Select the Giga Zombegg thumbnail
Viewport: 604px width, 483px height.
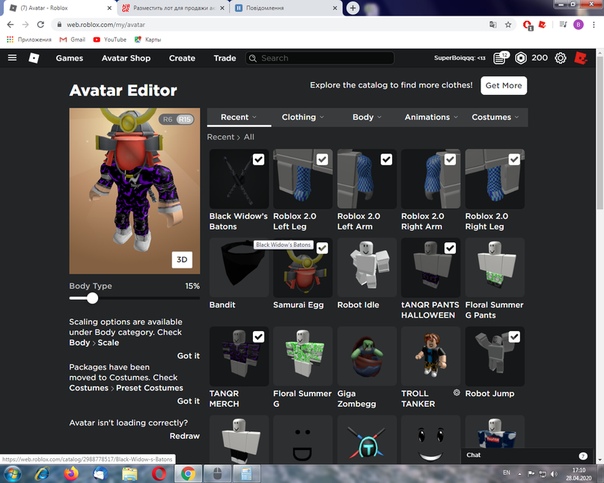[367, 356]
